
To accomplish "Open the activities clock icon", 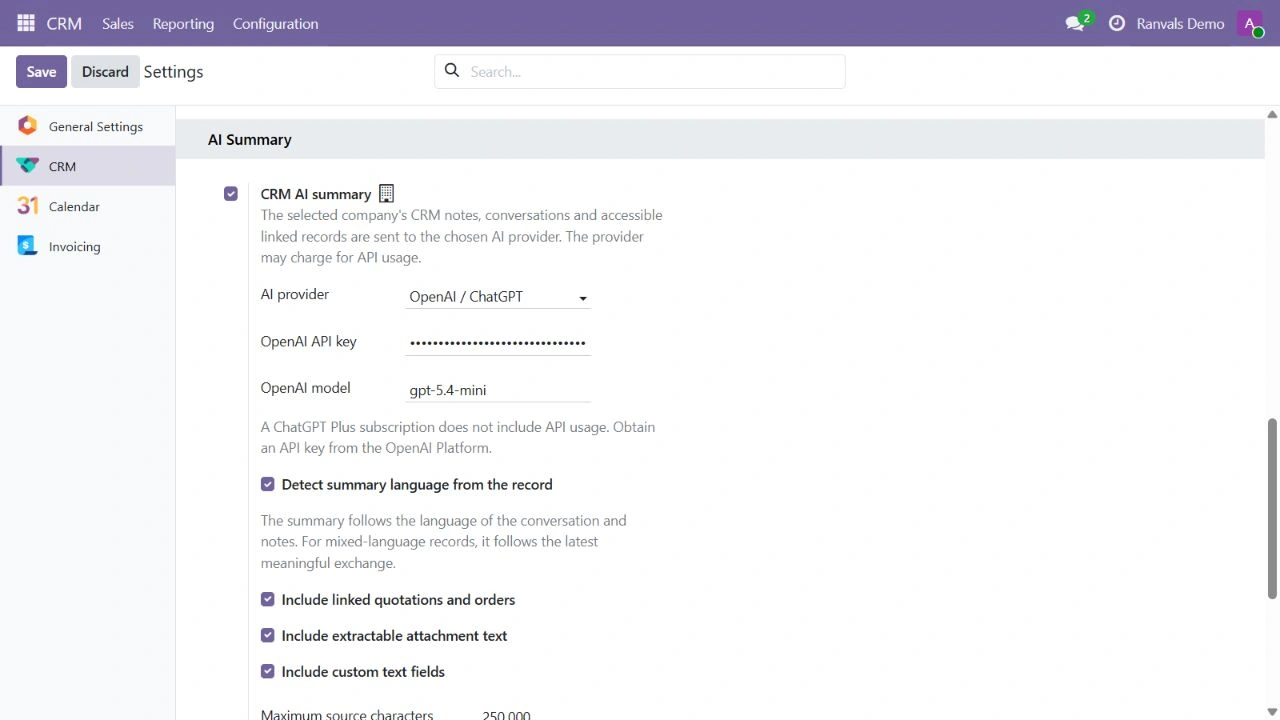I will tap(1117, 23).
